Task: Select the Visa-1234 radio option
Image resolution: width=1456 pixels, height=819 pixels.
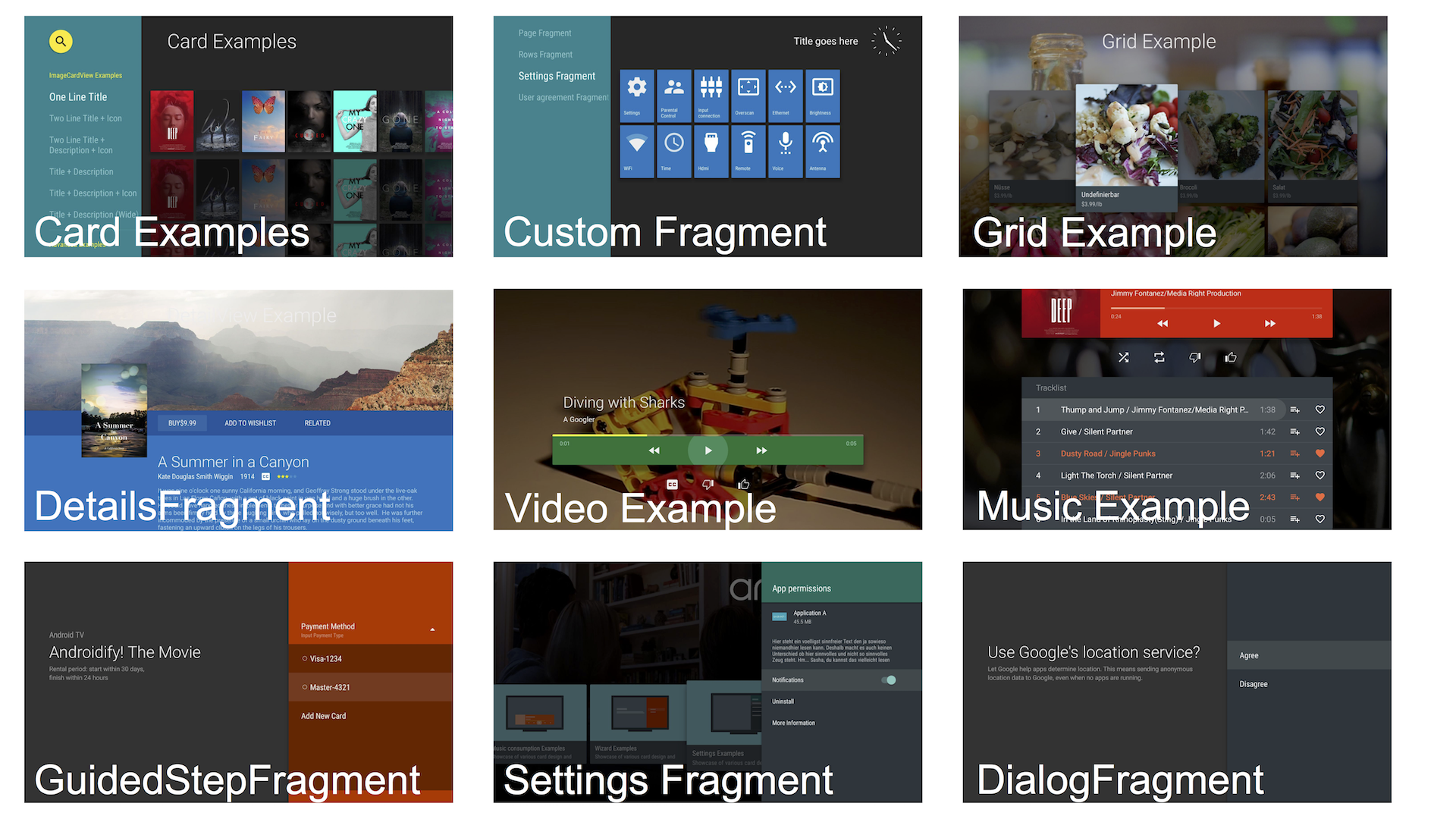Action: coord(305,659)
